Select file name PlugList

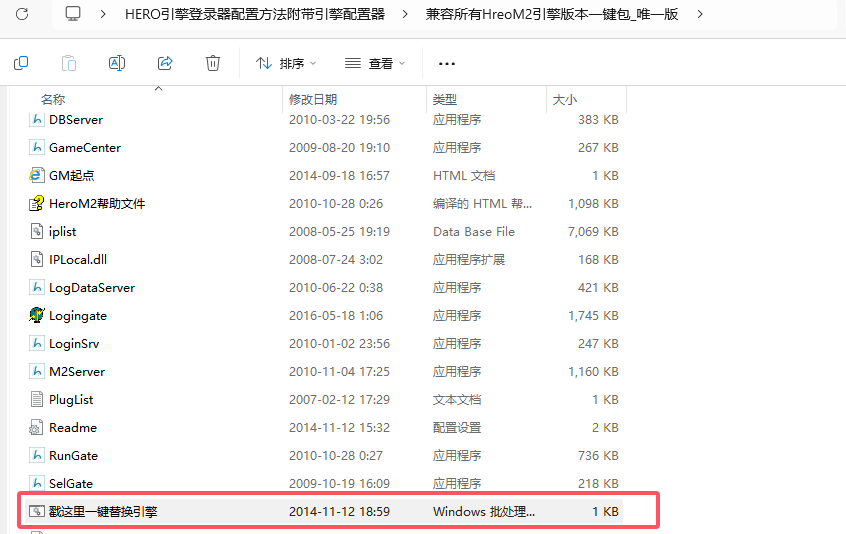coord(71,400)
